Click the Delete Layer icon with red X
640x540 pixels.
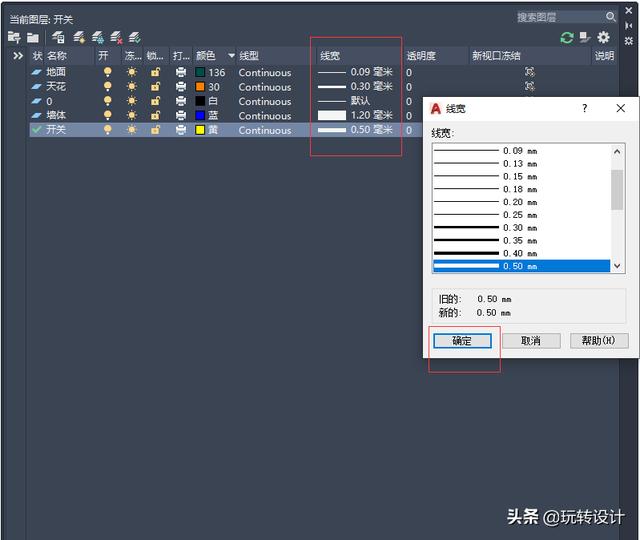[x=116, y=37]
